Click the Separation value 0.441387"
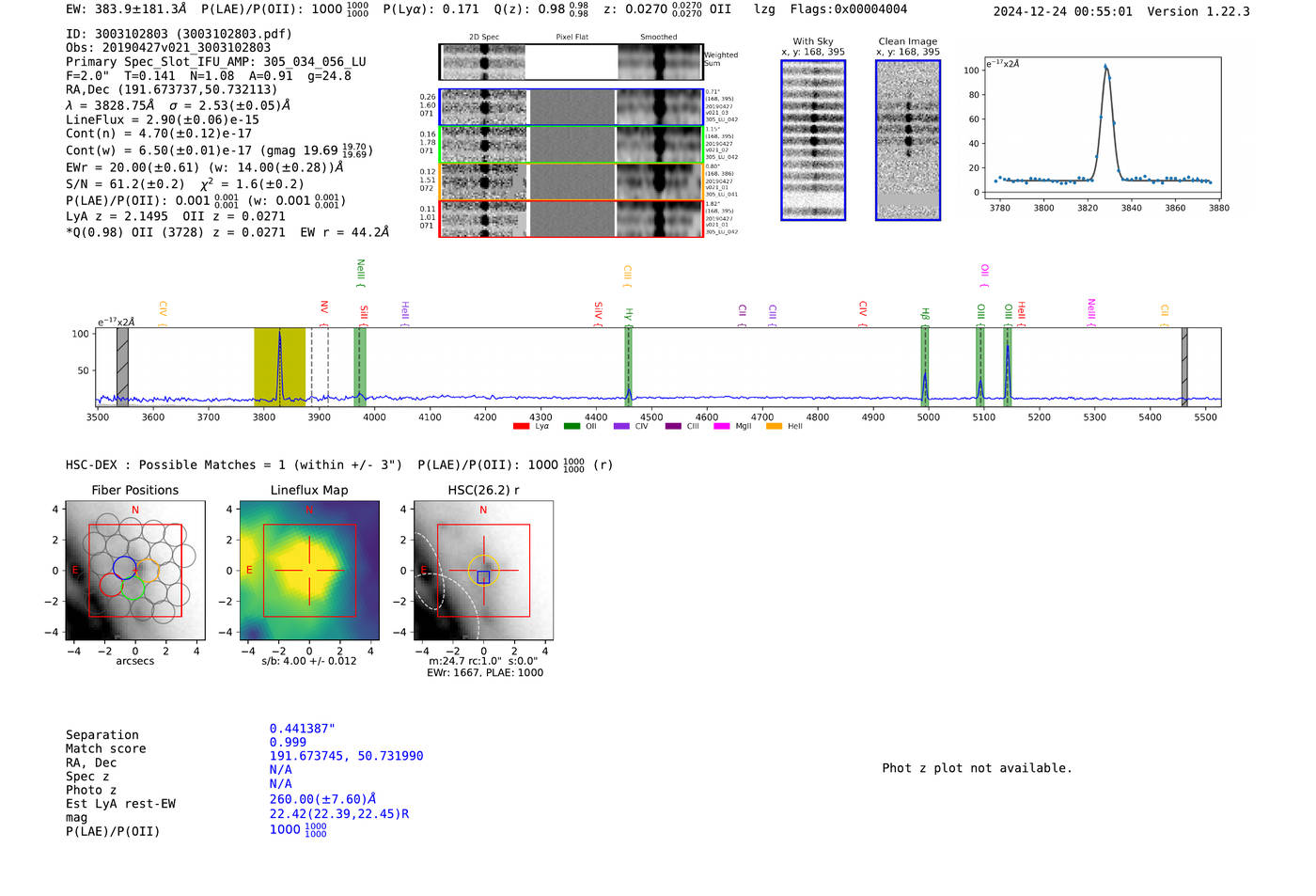1316x896 pixels. click(x=303, y=729)
